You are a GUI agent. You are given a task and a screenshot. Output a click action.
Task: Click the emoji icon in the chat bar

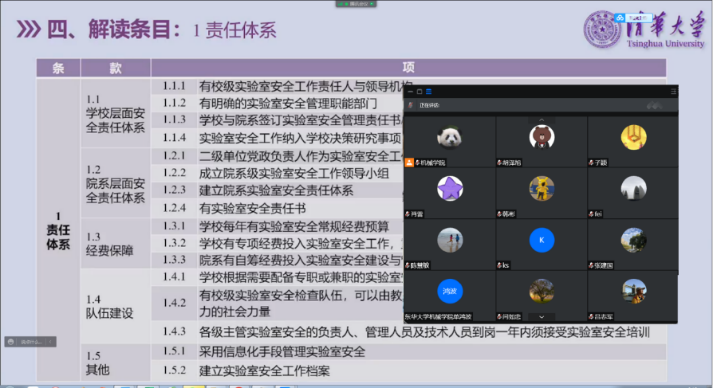click(11, 342)
